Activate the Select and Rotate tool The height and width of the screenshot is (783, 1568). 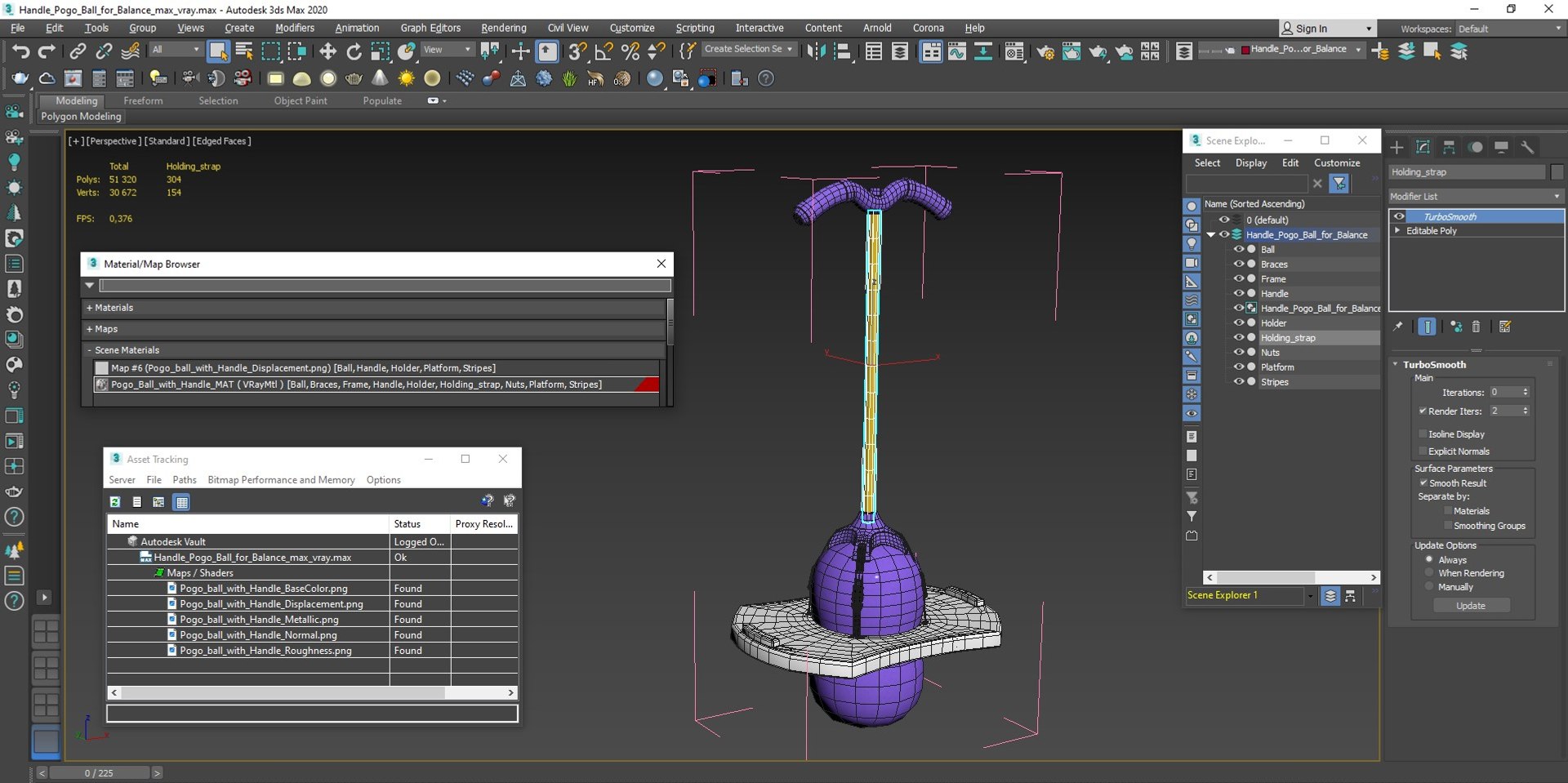(354, 51)
